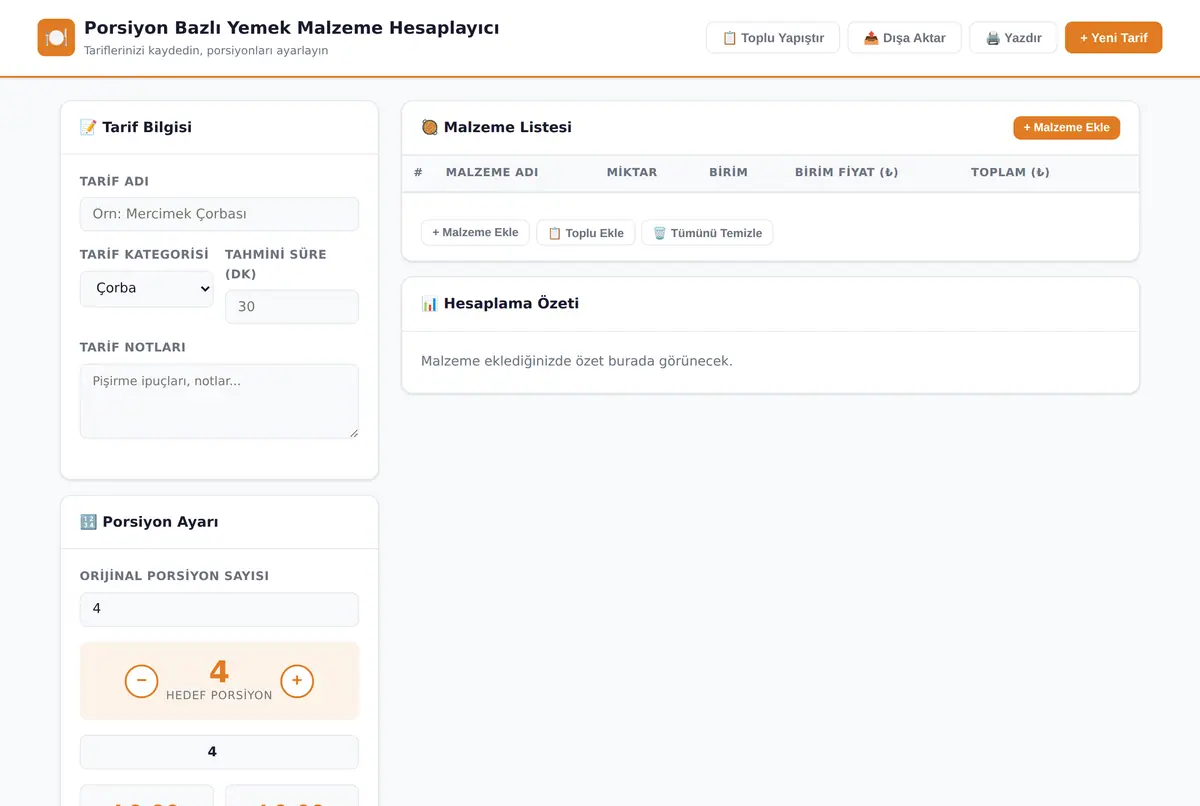Click the white Malzeme Ekle button below table
The height and width of the screenshot is (806, 1200).
tap(475, 233)
